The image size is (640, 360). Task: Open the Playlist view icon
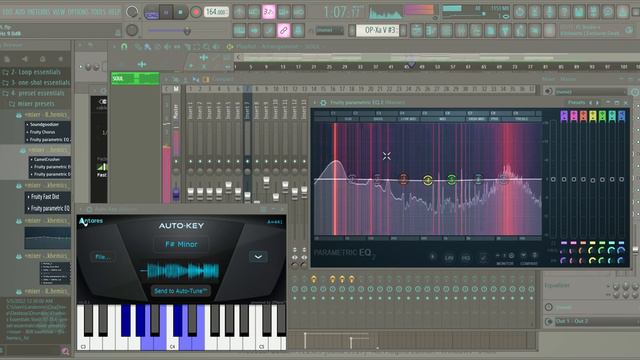coord(416,30)
